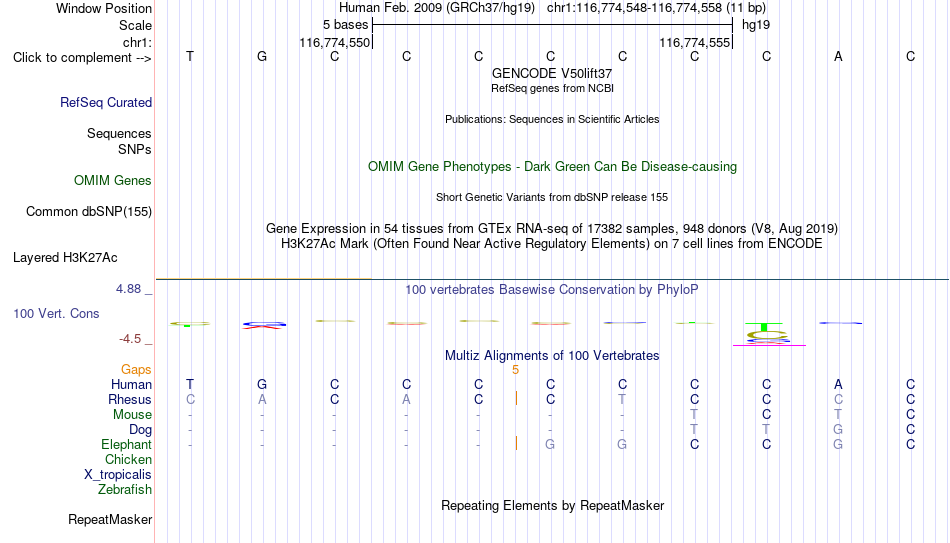
Task: Click the tall PhyloP conservation logo with magenta line
Action: tap(768, 334)
